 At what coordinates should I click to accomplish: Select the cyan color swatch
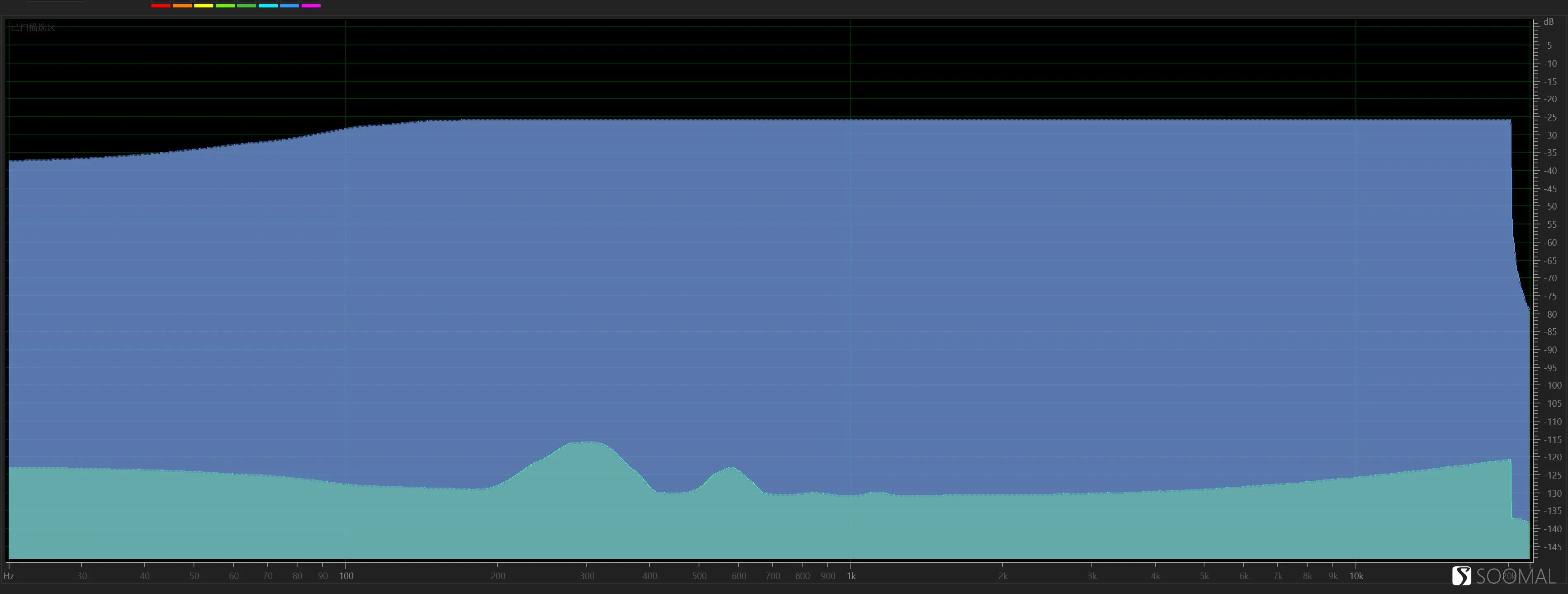pyautogui.click(x=268, y=5)
